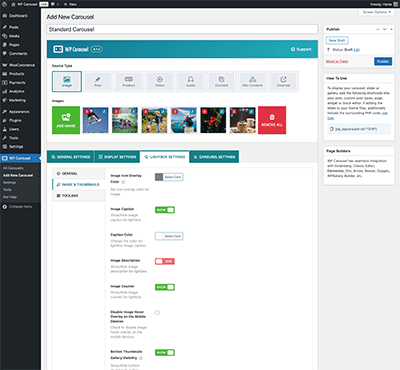This screenshot has width=400, height=370.
Task: Open the Toolbar lightbox sub-tab
Action: [x=79, y=196]
